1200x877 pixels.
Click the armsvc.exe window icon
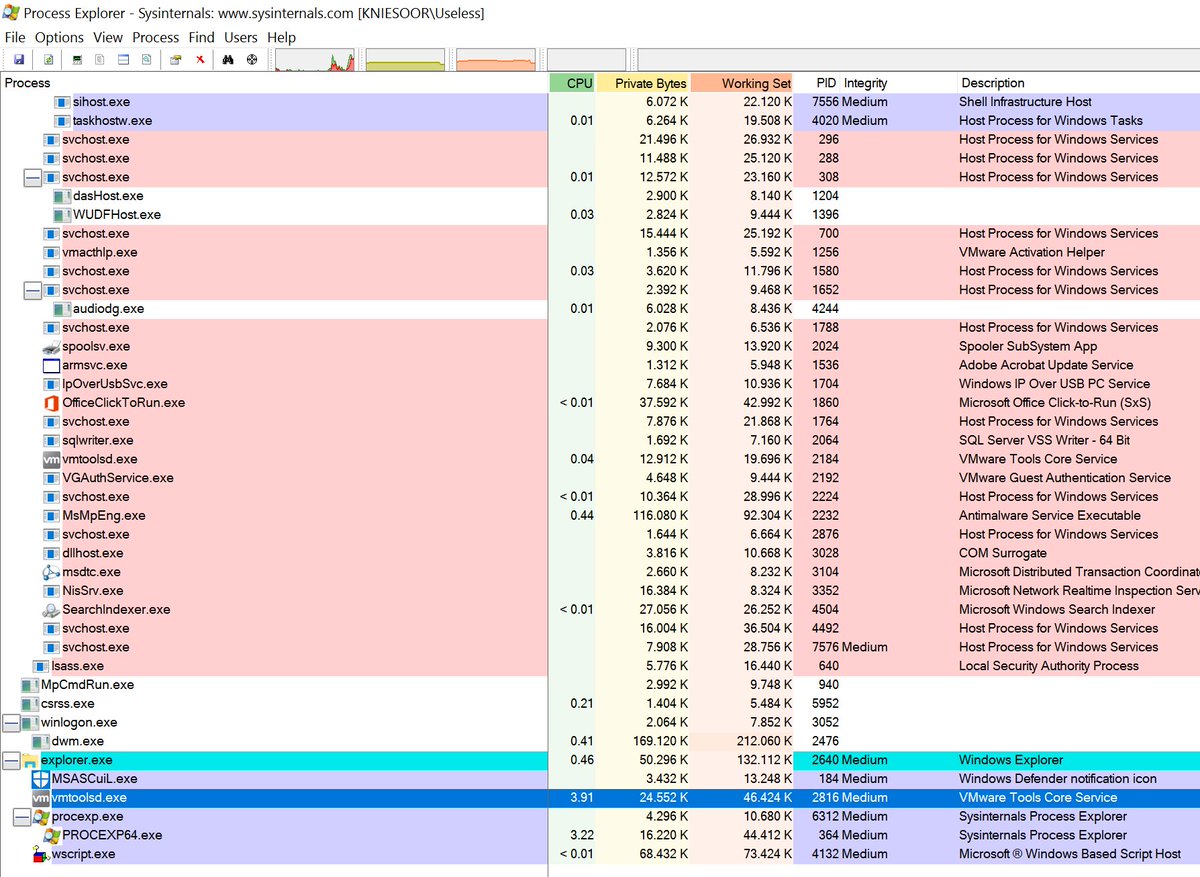pyautogui.click(x=52, y=365)
